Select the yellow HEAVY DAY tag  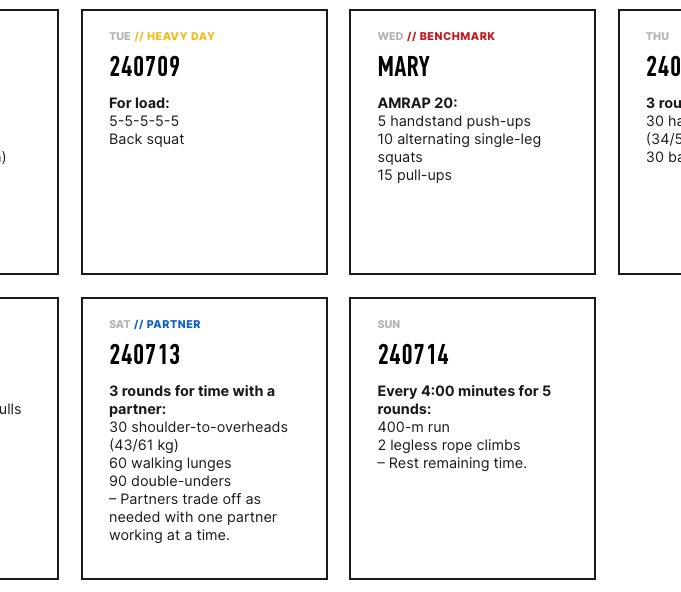tap(175, 36)
